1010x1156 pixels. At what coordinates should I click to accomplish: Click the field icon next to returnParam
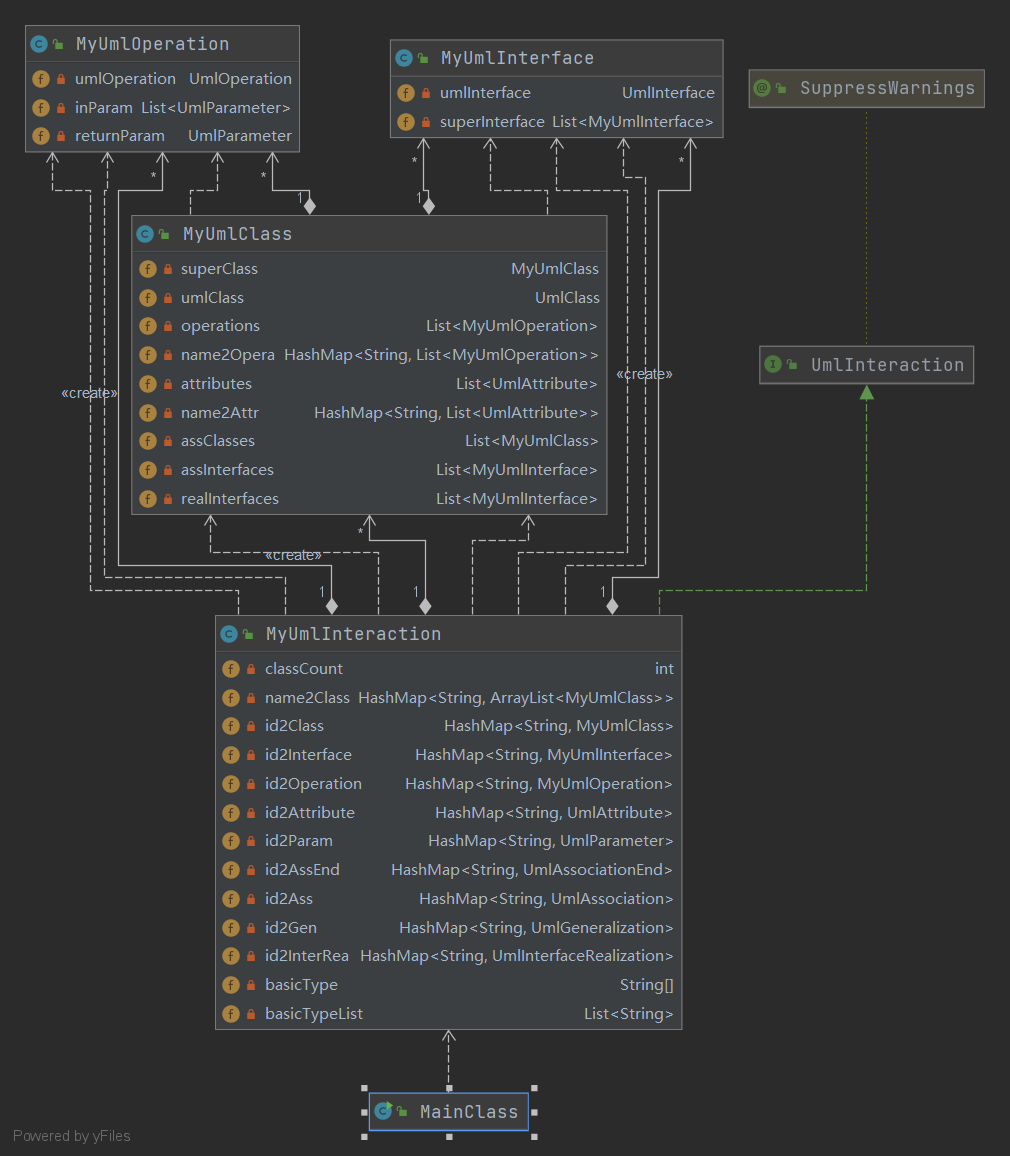[x=41, y=136]
